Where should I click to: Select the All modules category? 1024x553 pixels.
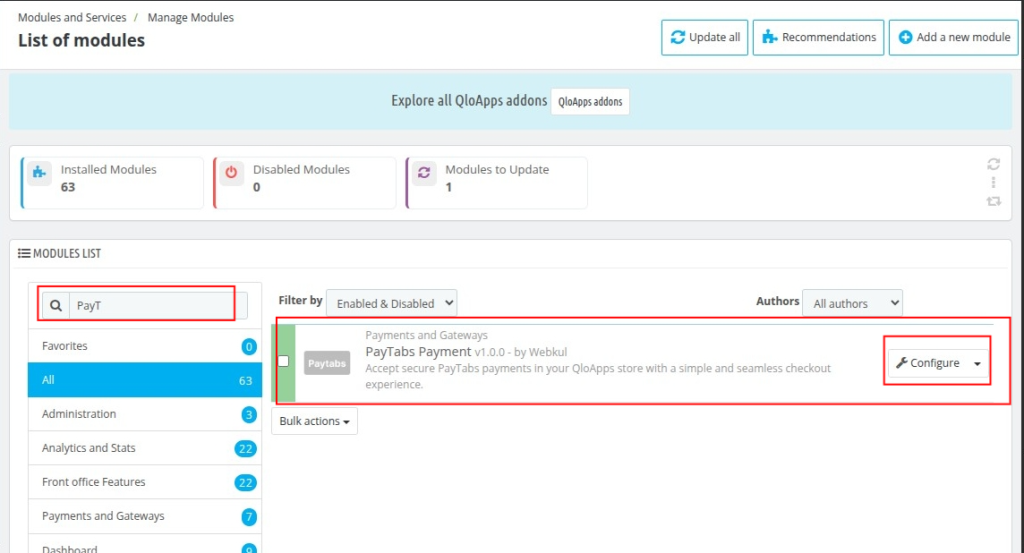pyautogui.click(x=145, y=380)
